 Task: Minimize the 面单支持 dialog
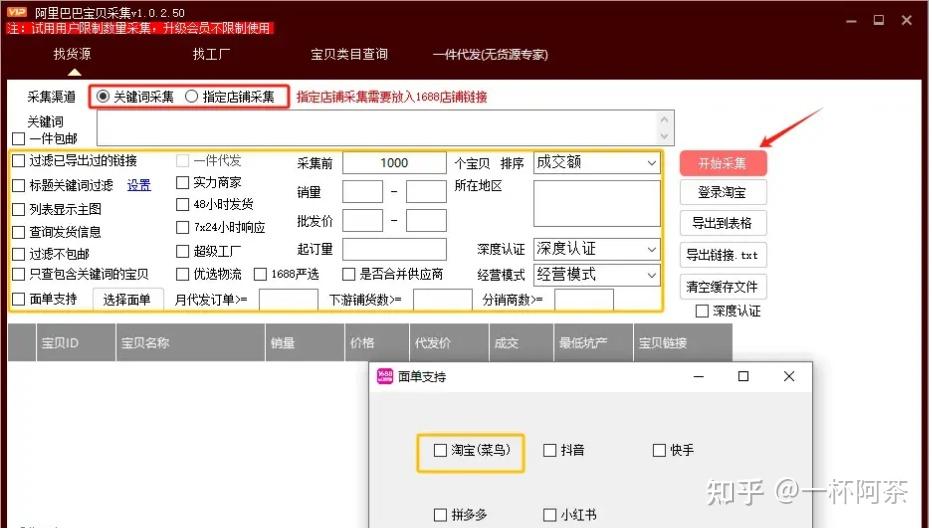(x=698, y=376)
